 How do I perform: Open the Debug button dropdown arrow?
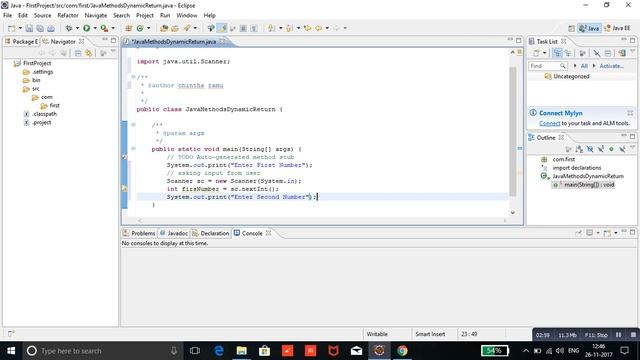point(77,28)
